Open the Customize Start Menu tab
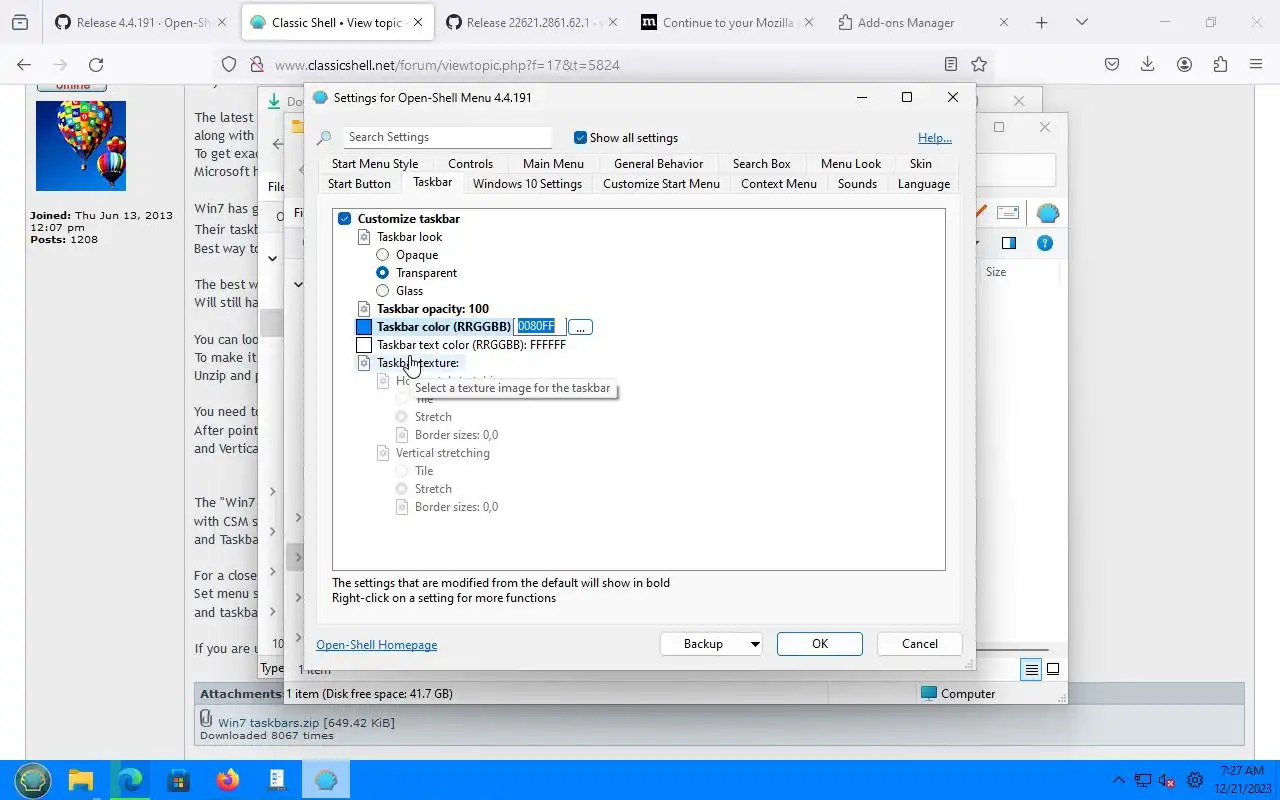The height and width of the screenshot is (800, 1280). point(661,184)
